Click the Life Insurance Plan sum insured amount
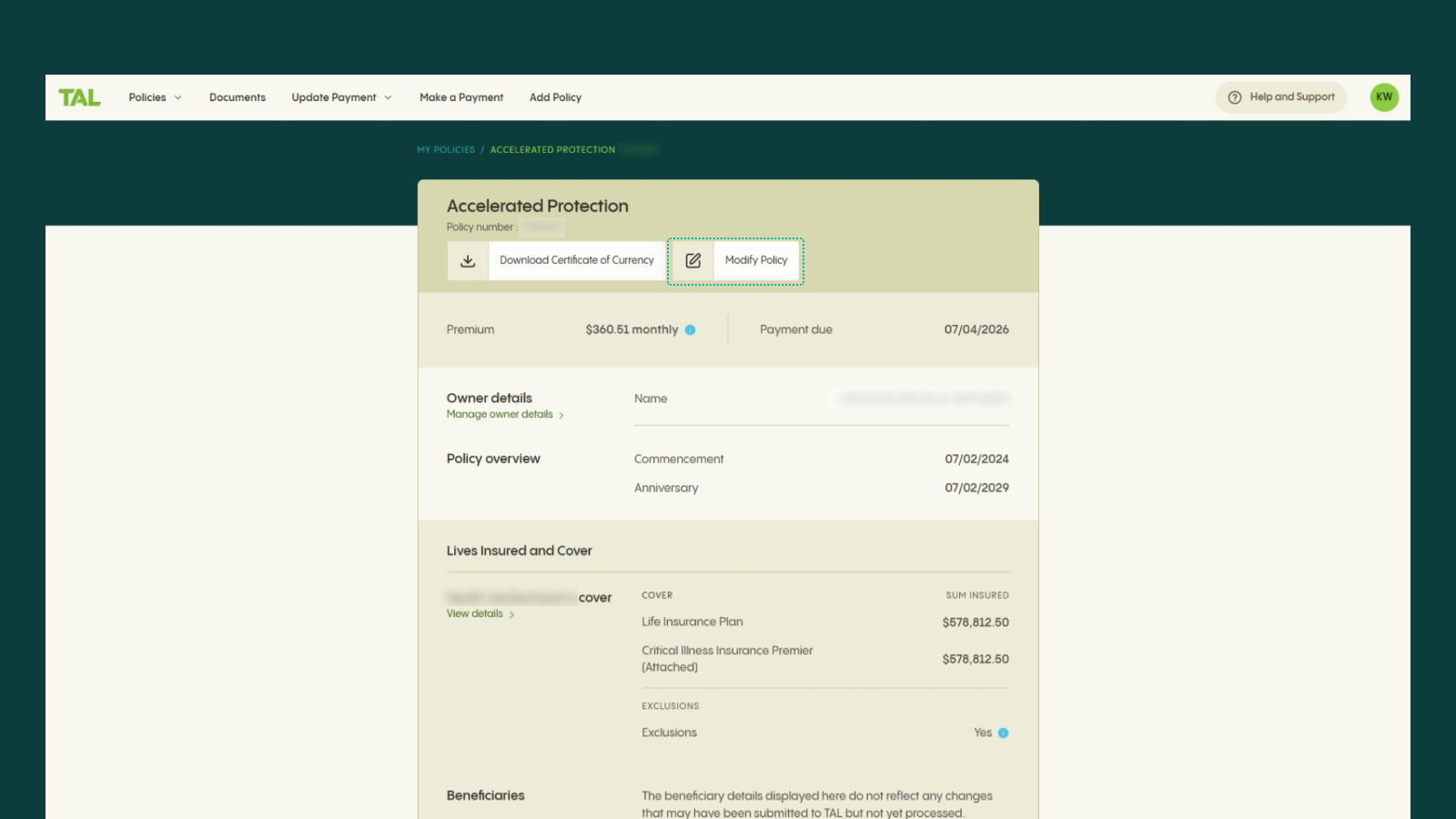Image resolution: width=1456 pixels, height=819 pixels. (x=976, y=622)
